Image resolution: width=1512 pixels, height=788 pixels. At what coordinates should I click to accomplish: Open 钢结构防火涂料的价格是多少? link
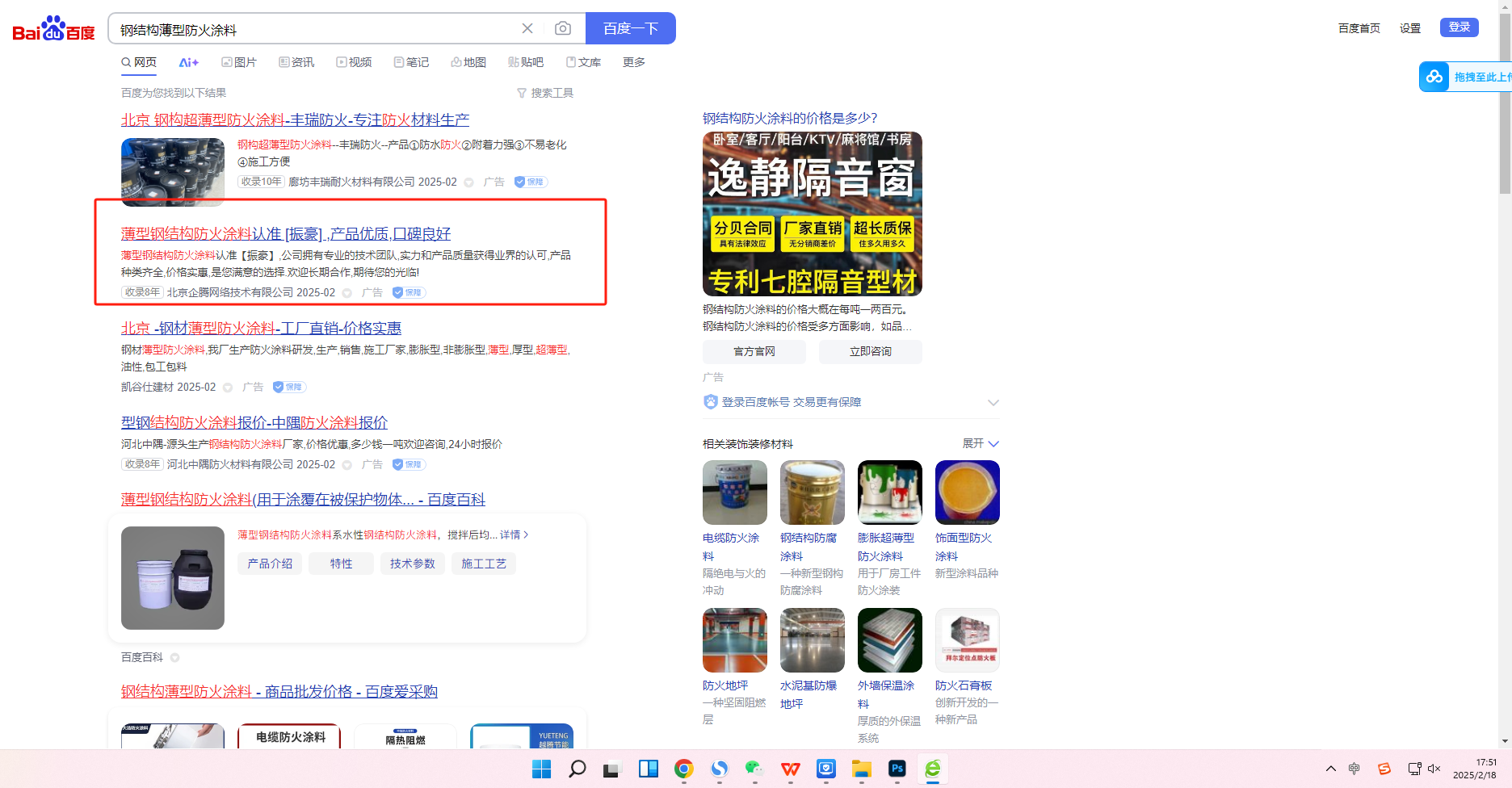790,119
